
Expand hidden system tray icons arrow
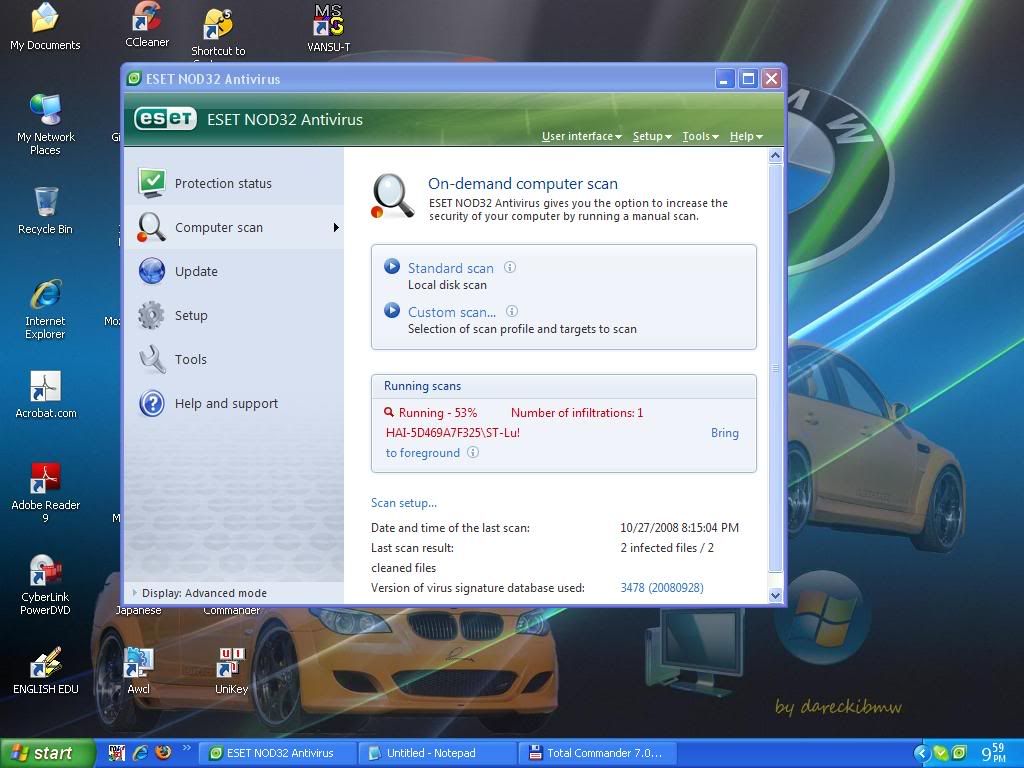(921, 753)
